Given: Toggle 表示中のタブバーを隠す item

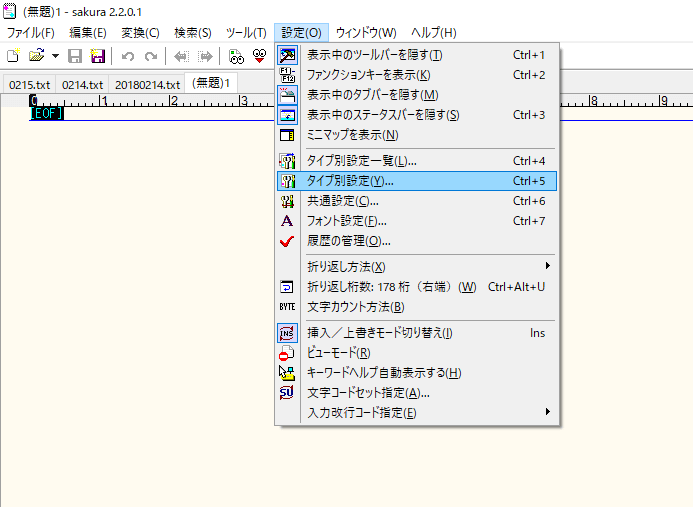Looking at the screenshot, I should tap(417, 95).
